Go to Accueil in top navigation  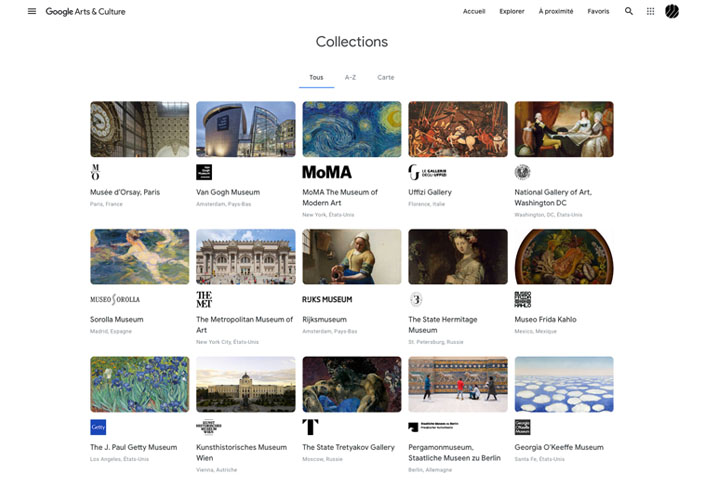[474, 11]
